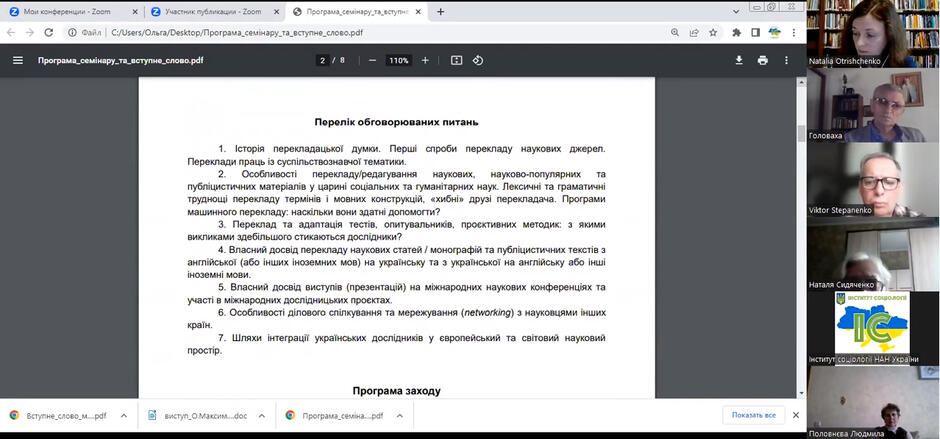The height and width of the screenshot is (439, 940).
Task: Print the PDF document
Action: [763, 61]
